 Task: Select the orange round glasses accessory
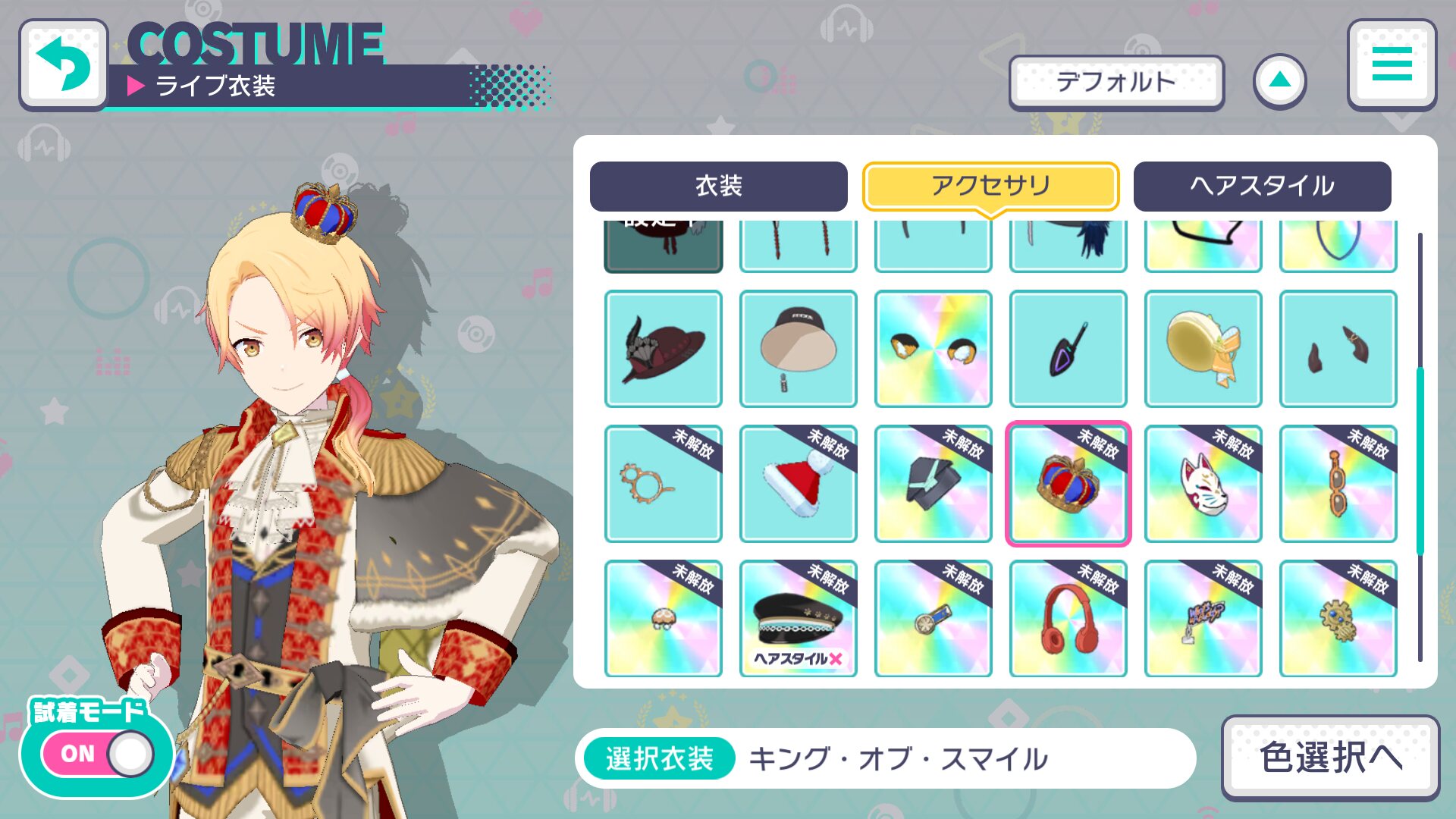tap(663, 484)
